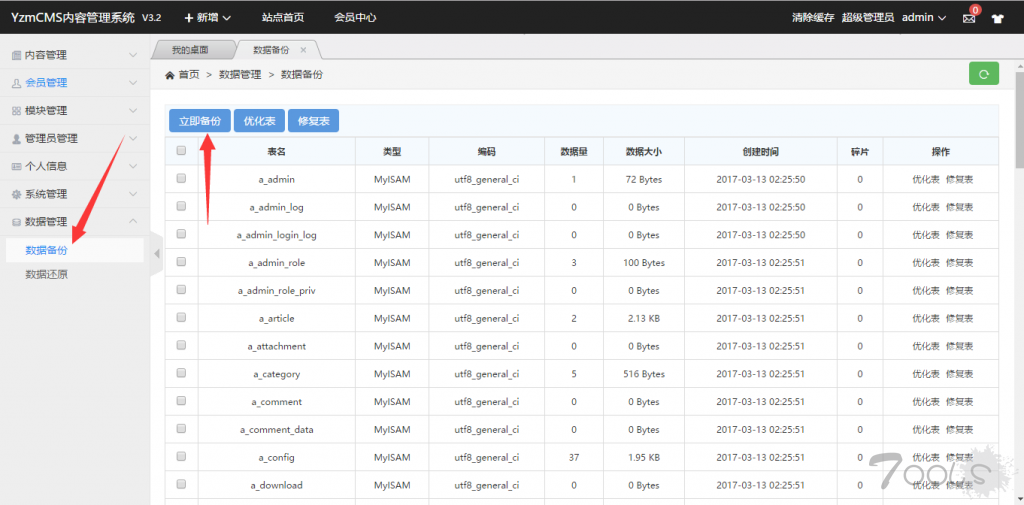Click the 516 Bytes size cell
This screenshot has width=1024, height=505.
tap(644, 374)
